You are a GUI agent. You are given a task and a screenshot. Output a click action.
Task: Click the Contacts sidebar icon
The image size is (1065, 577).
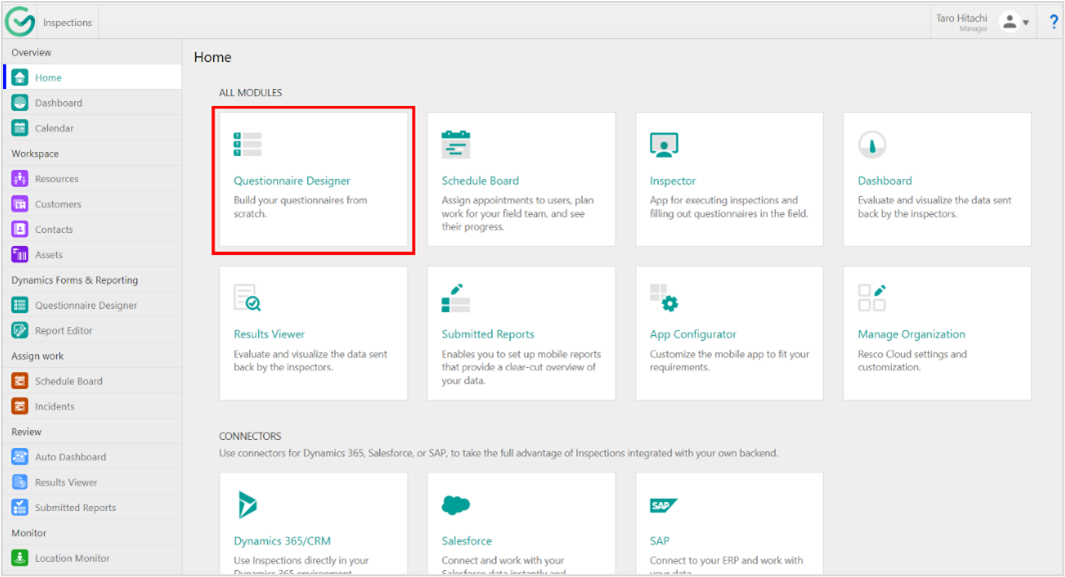coord(20,229)
